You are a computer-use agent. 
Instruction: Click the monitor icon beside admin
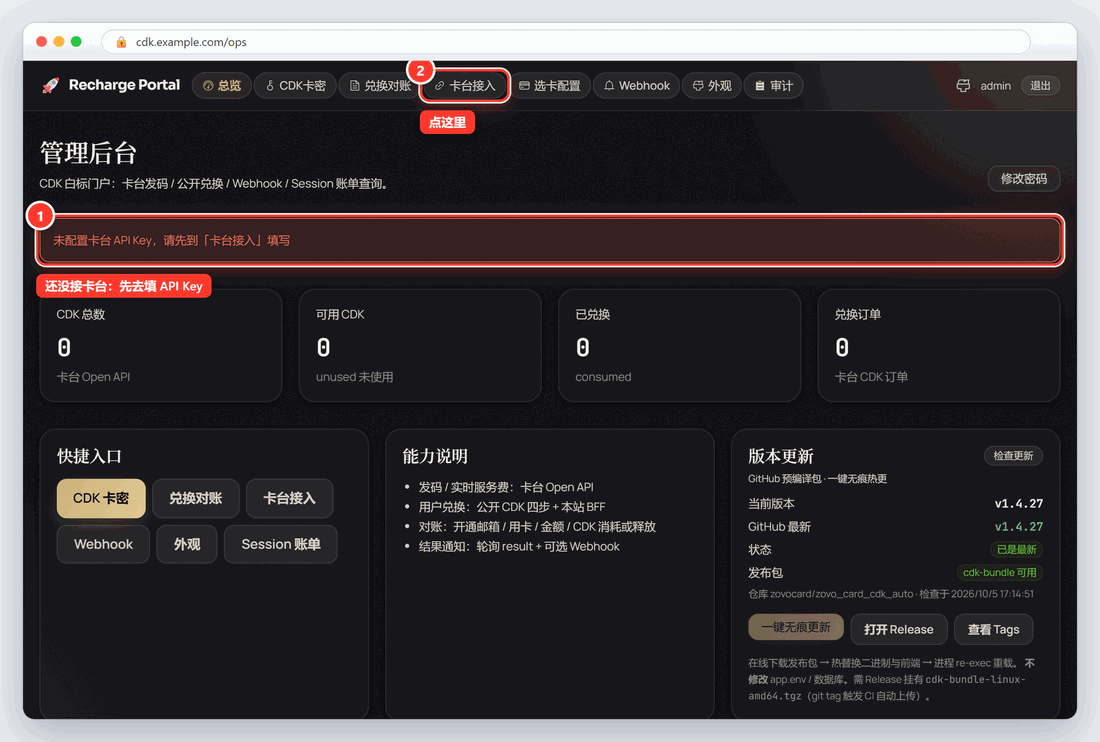pyautogui.click(x=963, y=86)
